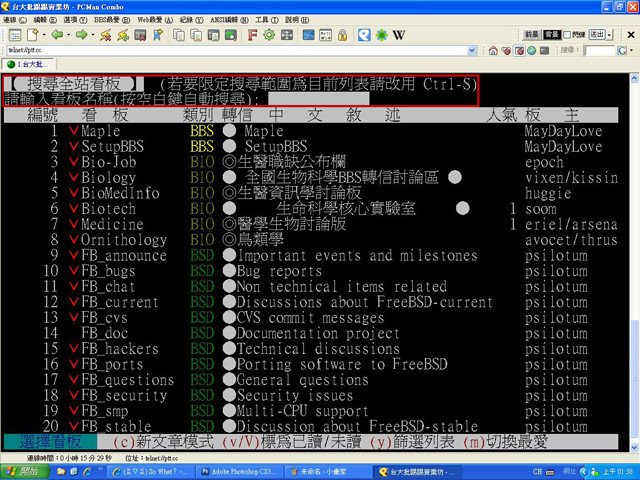Click the home icon next to address bar
640x480 pixels.
coord(493,51)
